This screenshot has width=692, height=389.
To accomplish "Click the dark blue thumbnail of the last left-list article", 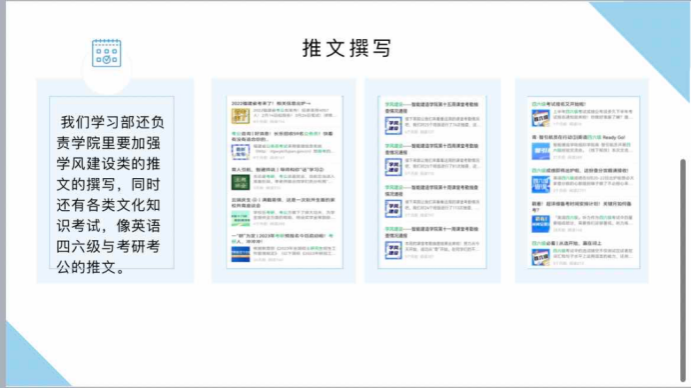I will click(241, 254).
